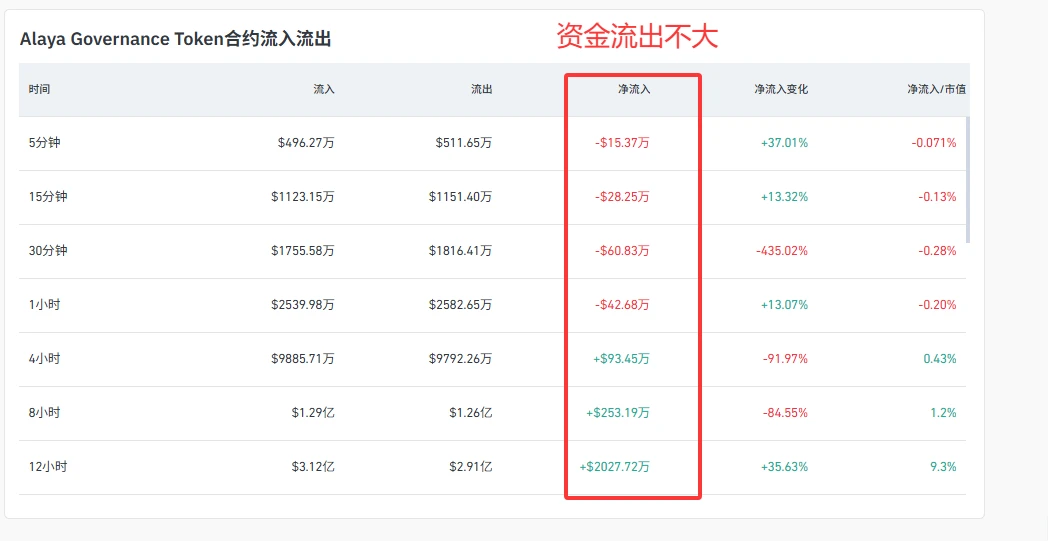Select the 30分钟 row label
The height and width of the screenshot is (541, 1048).
pos(47,251)
